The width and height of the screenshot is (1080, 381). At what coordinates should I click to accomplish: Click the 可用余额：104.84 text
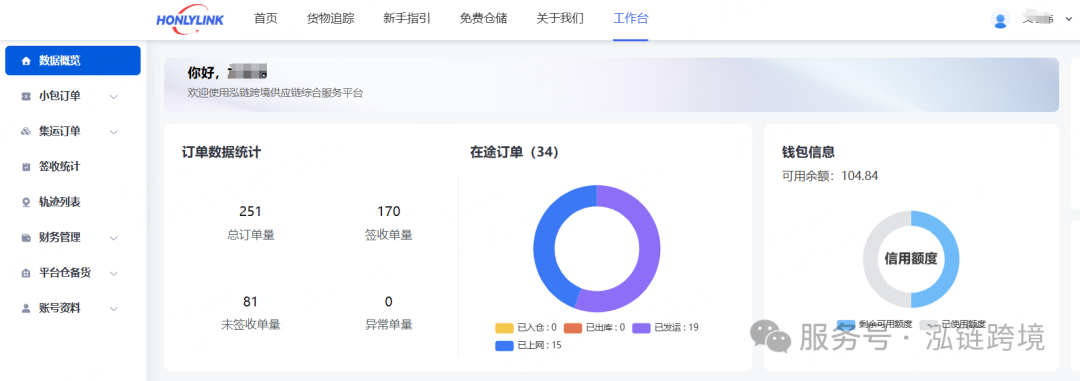click(830, 176)
